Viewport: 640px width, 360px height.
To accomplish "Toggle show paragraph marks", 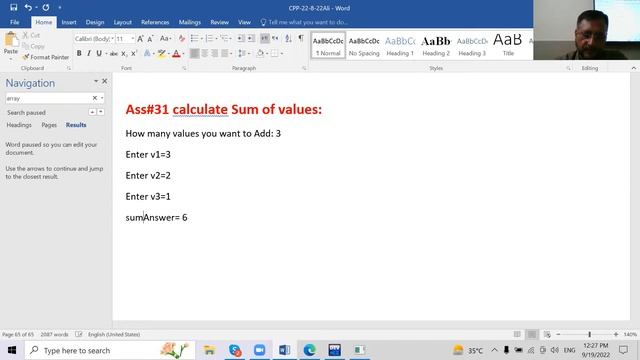I will pyautogui.click(x=301, y=38).
